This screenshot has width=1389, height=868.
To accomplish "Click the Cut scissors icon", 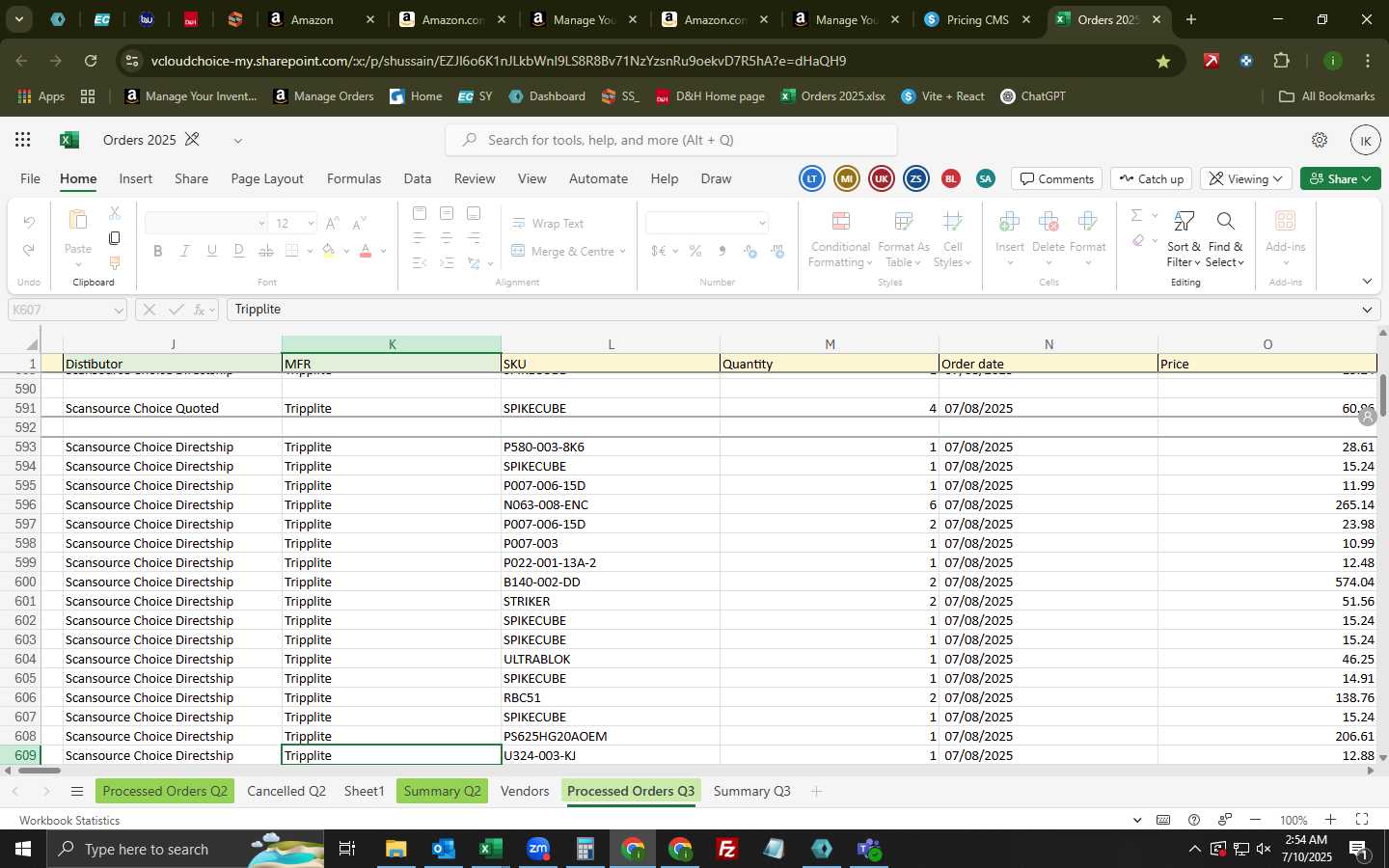I will (x=115, y=213).
